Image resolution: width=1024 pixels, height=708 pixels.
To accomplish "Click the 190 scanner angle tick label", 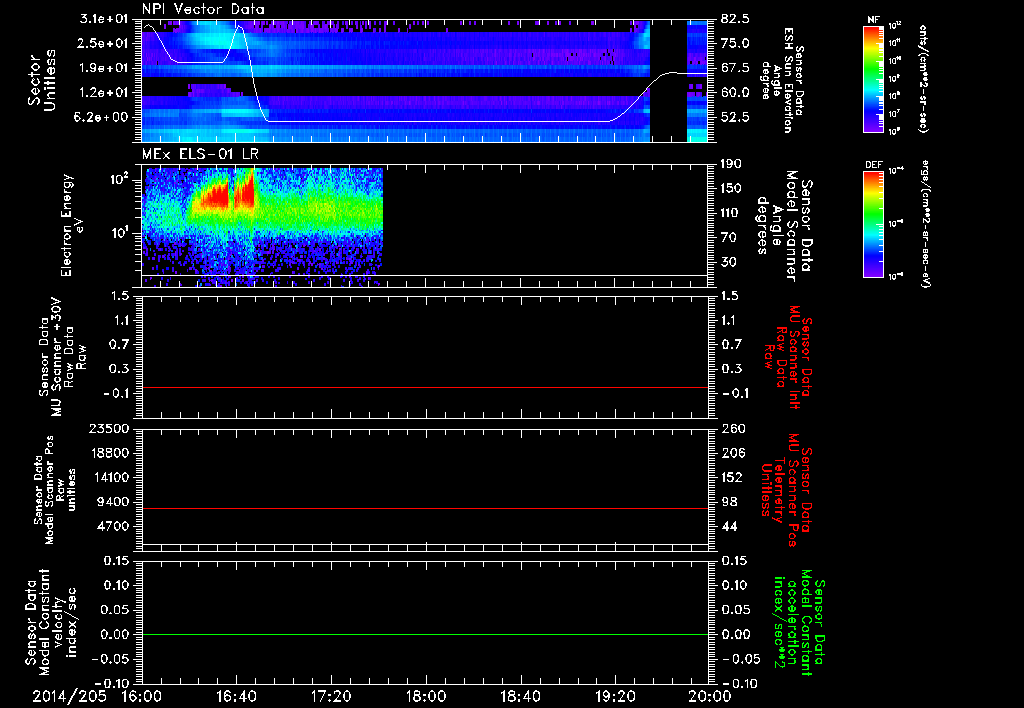I will point(731,164).
